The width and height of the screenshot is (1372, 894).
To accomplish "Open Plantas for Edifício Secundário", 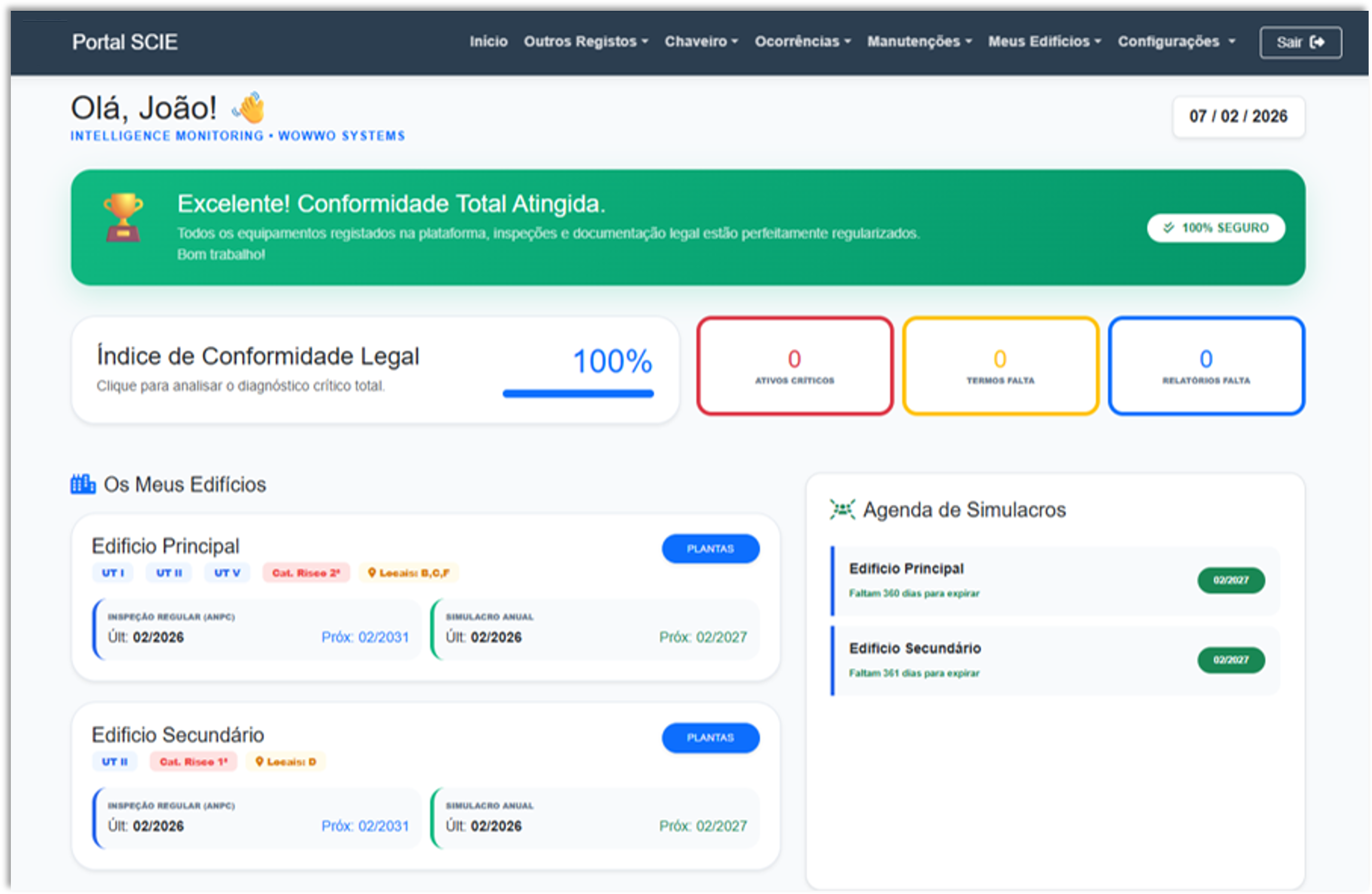I will pyautogui.click(x=710, y=738).
